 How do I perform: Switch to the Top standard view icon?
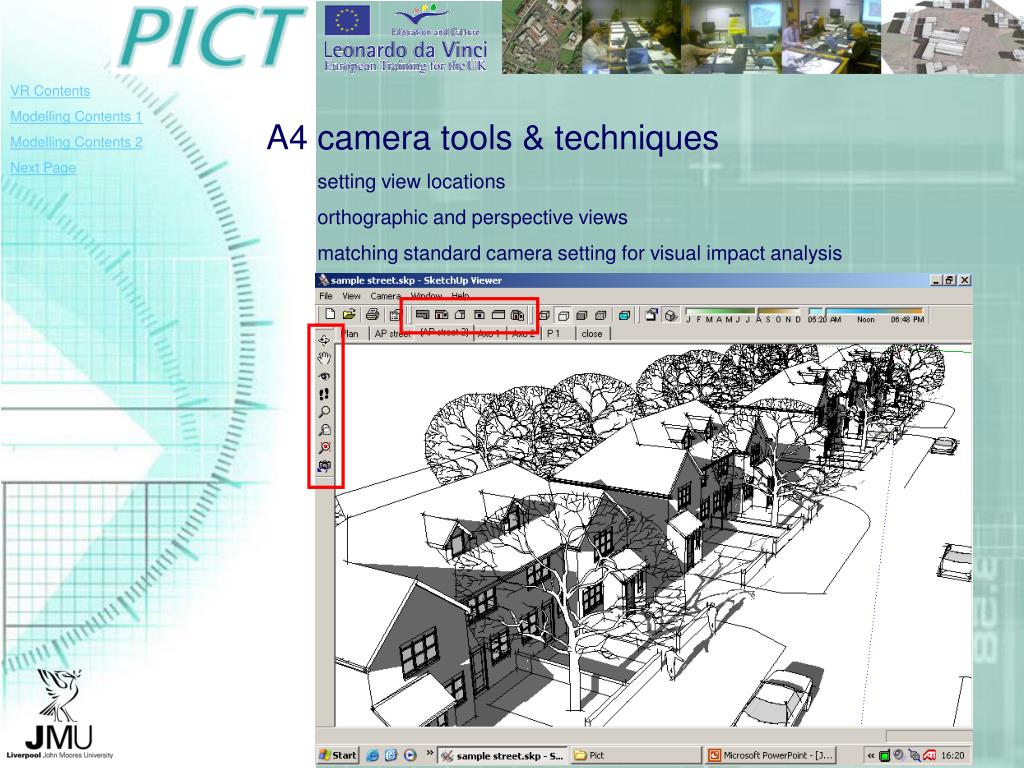pos(422,315)
